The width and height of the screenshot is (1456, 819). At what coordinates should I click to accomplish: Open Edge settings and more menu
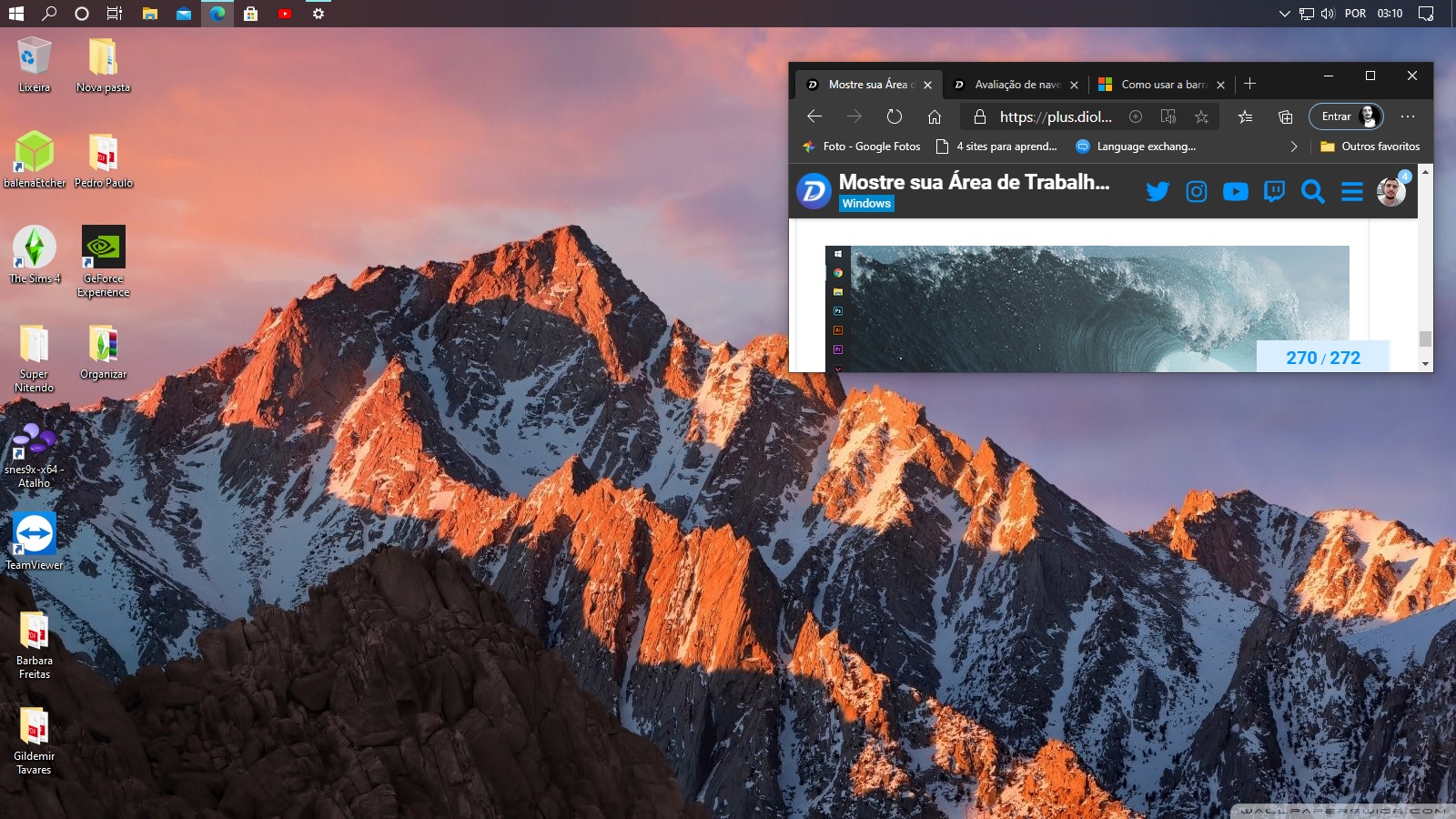[1407, 116]
